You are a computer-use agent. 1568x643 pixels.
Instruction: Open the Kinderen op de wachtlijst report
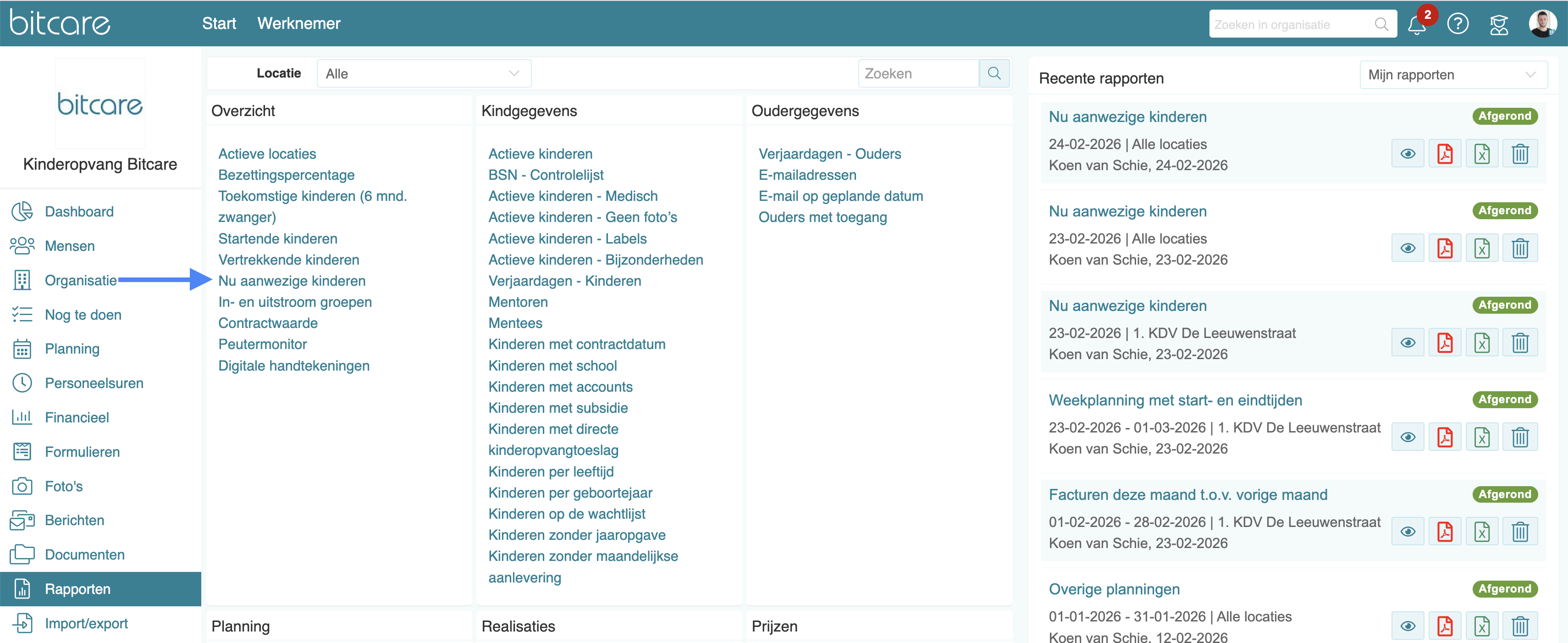567,514
